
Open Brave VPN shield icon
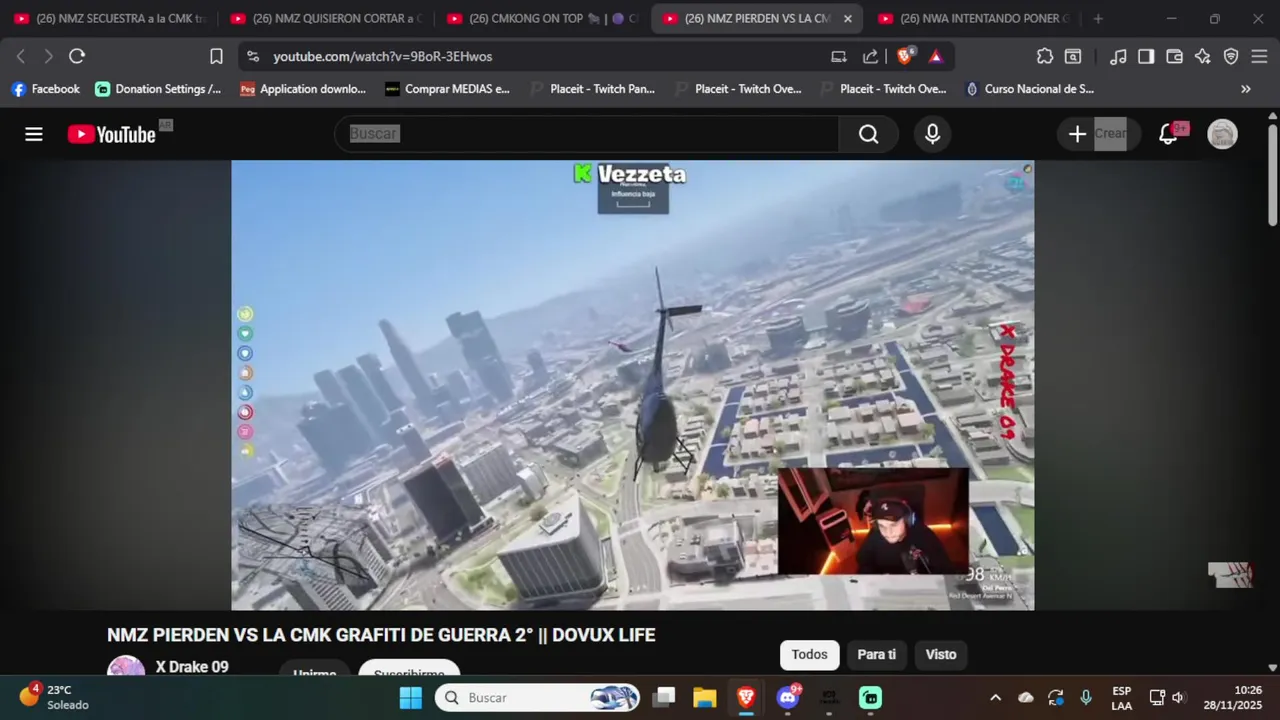[1231, 57]
